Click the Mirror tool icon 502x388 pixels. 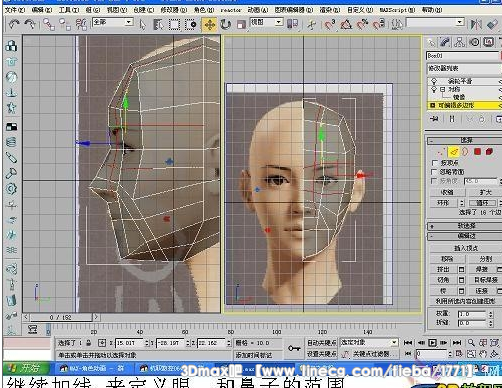[476, 24]
